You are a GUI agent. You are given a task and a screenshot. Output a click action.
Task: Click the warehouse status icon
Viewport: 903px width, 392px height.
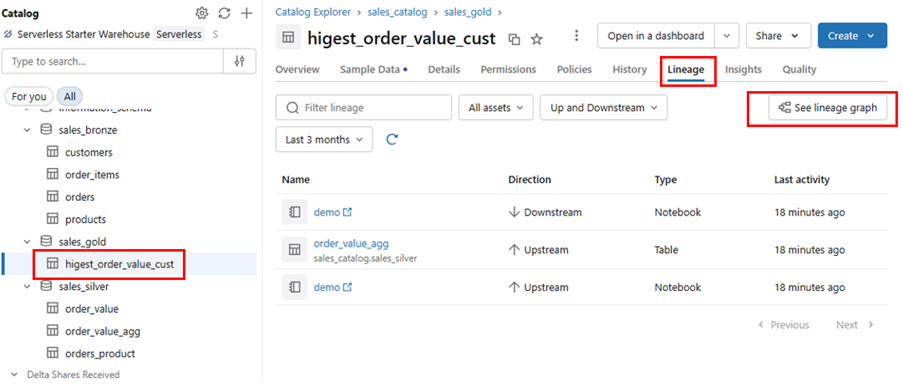tap(7, 35)
